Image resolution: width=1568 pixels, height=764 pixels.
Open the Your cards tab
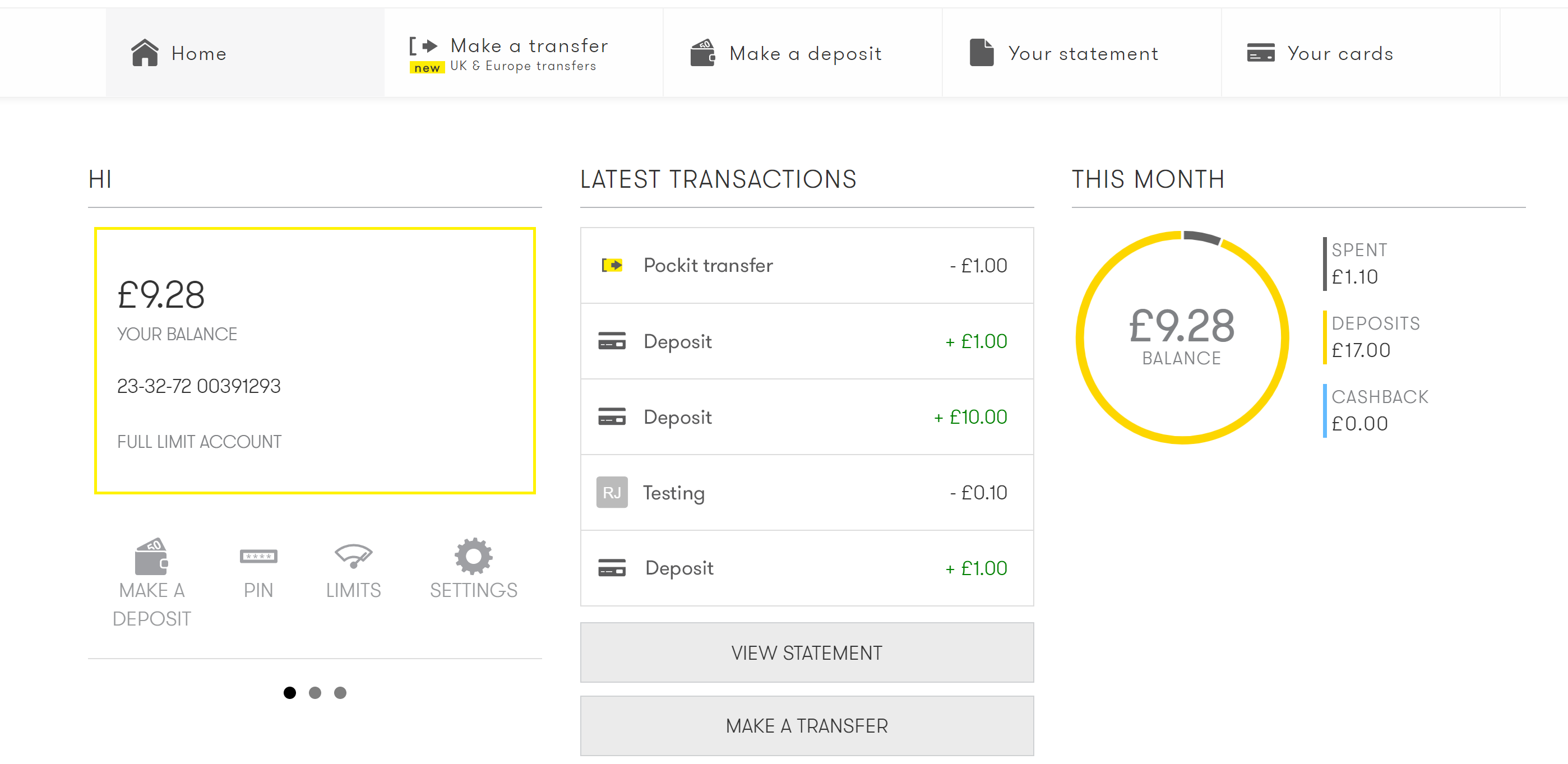pyautogui.click(x=1339, y=53)
